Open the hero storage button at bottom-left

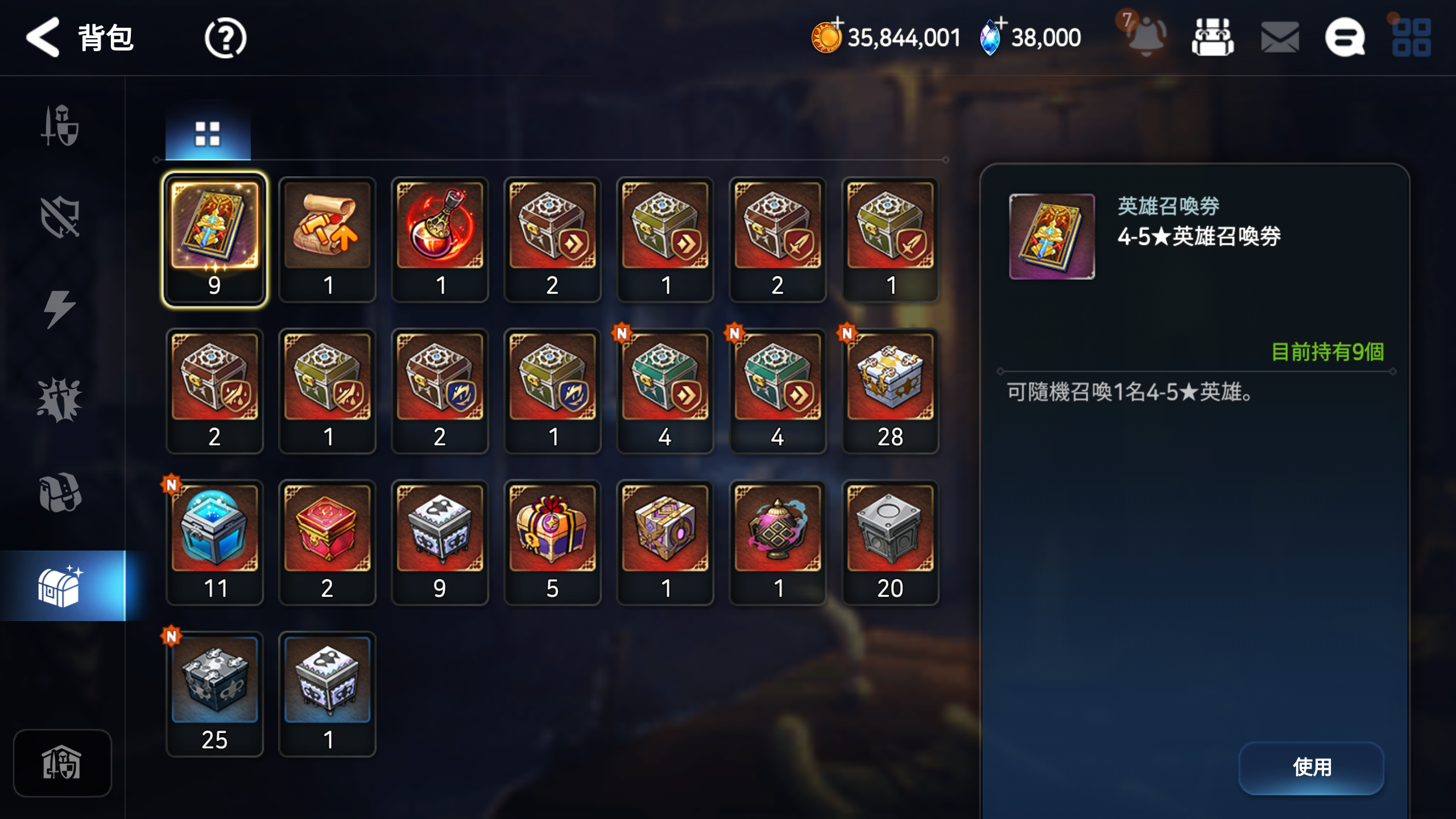[62, 763]
